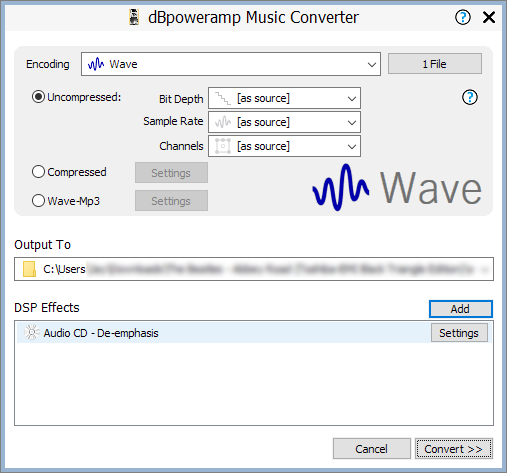The height and width of the screenshot is (473, 507).
Task: Click the blue wave icon in Encoding box
Action: click(96, 64)
